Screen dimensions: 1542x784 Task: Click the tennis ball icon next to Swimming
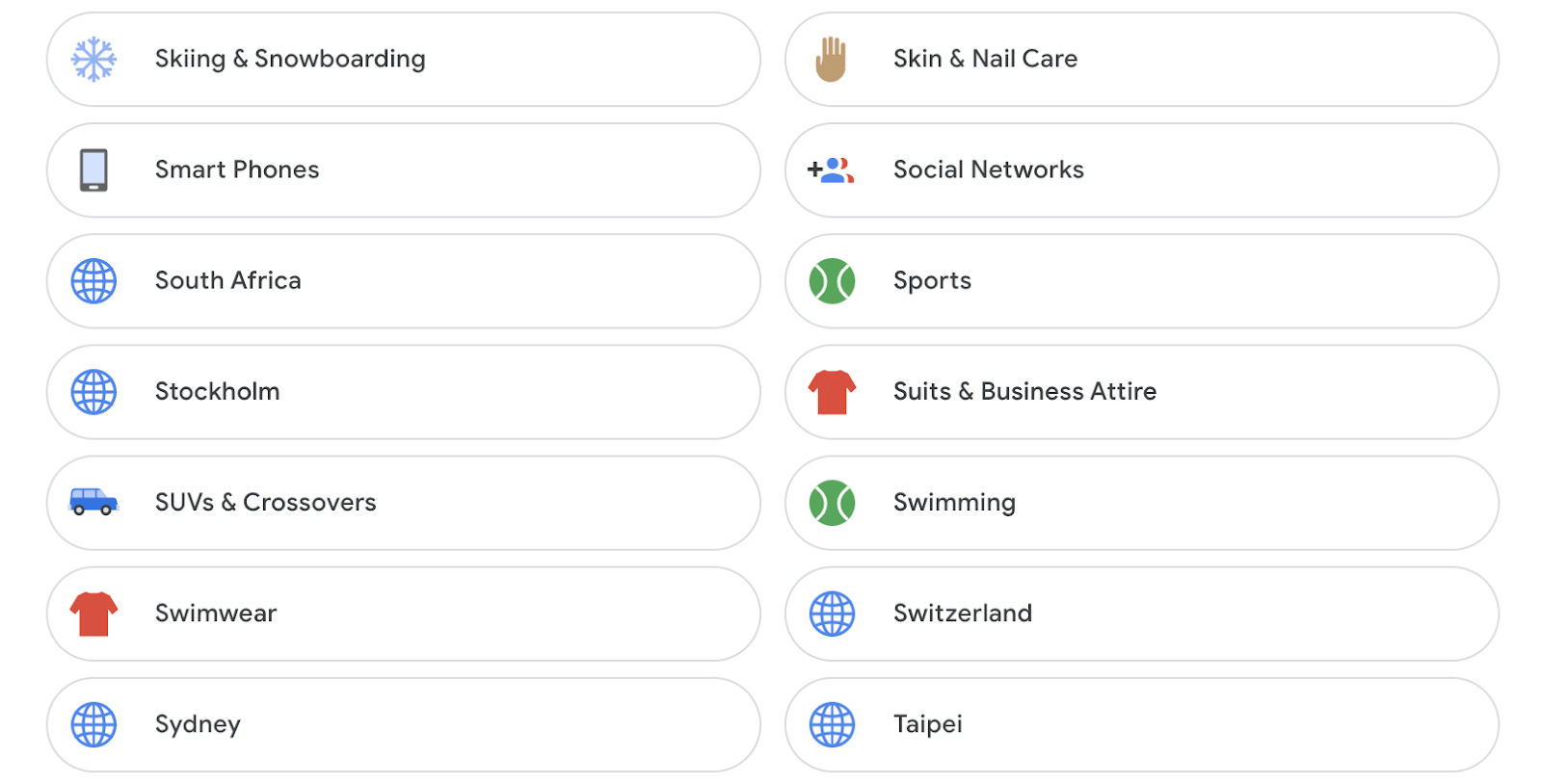(x=831, y=502)
